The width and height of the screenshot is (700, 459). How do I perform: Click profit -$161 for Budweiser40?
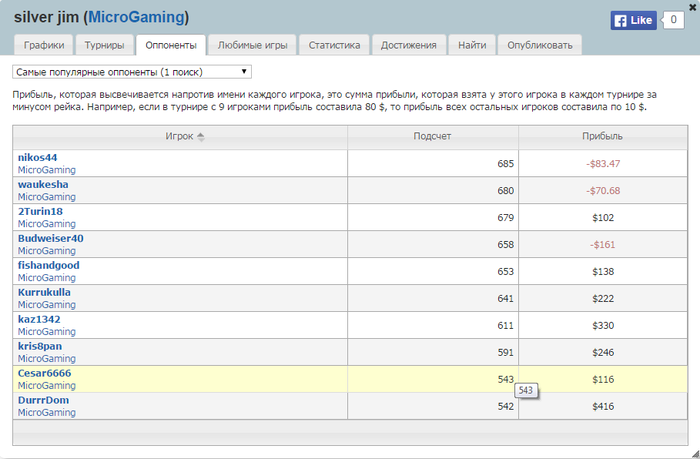tap(603, 245)
